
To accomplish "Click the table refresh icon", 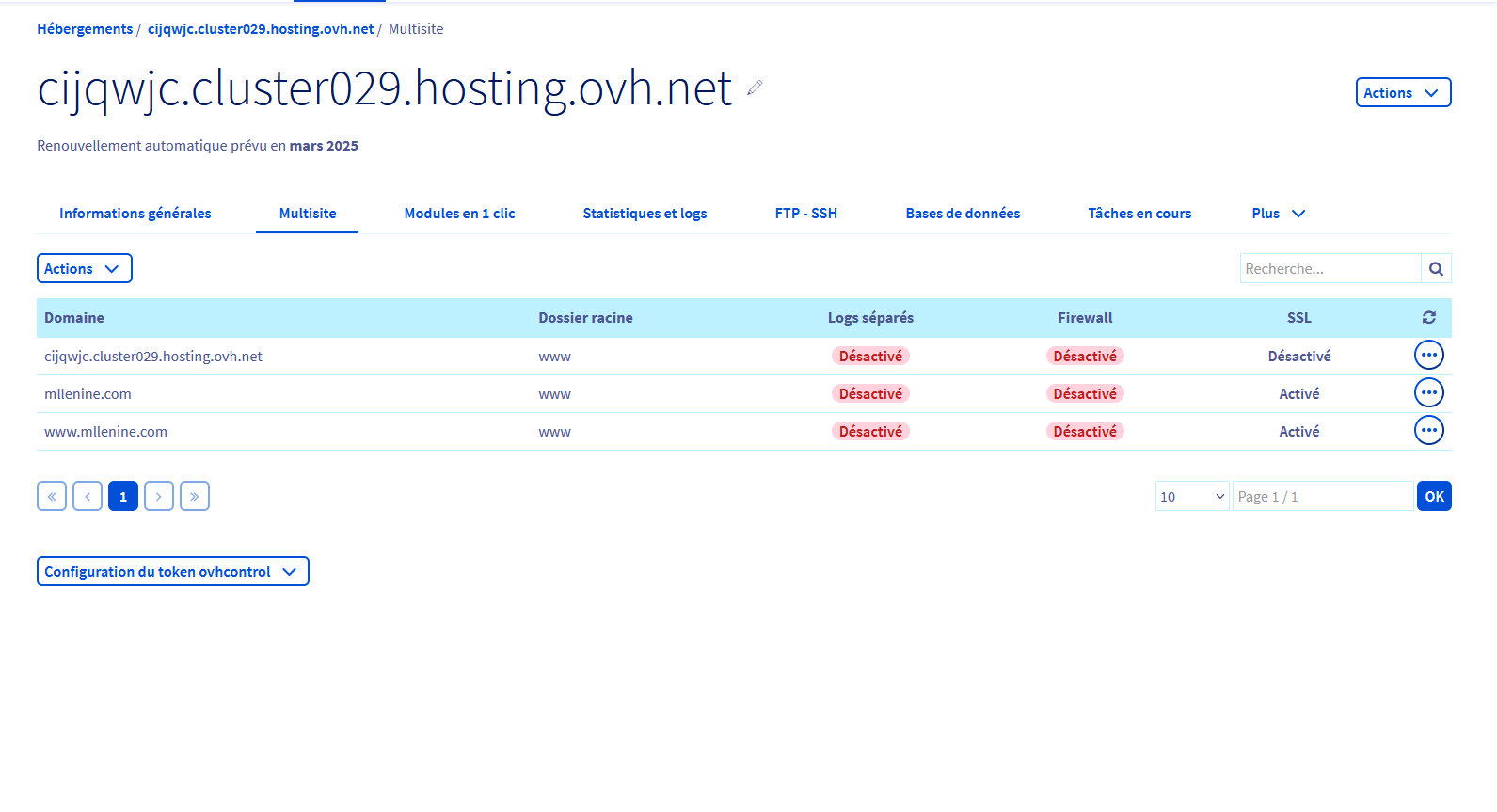I will pyautogui.click(x=1428, y=318).
